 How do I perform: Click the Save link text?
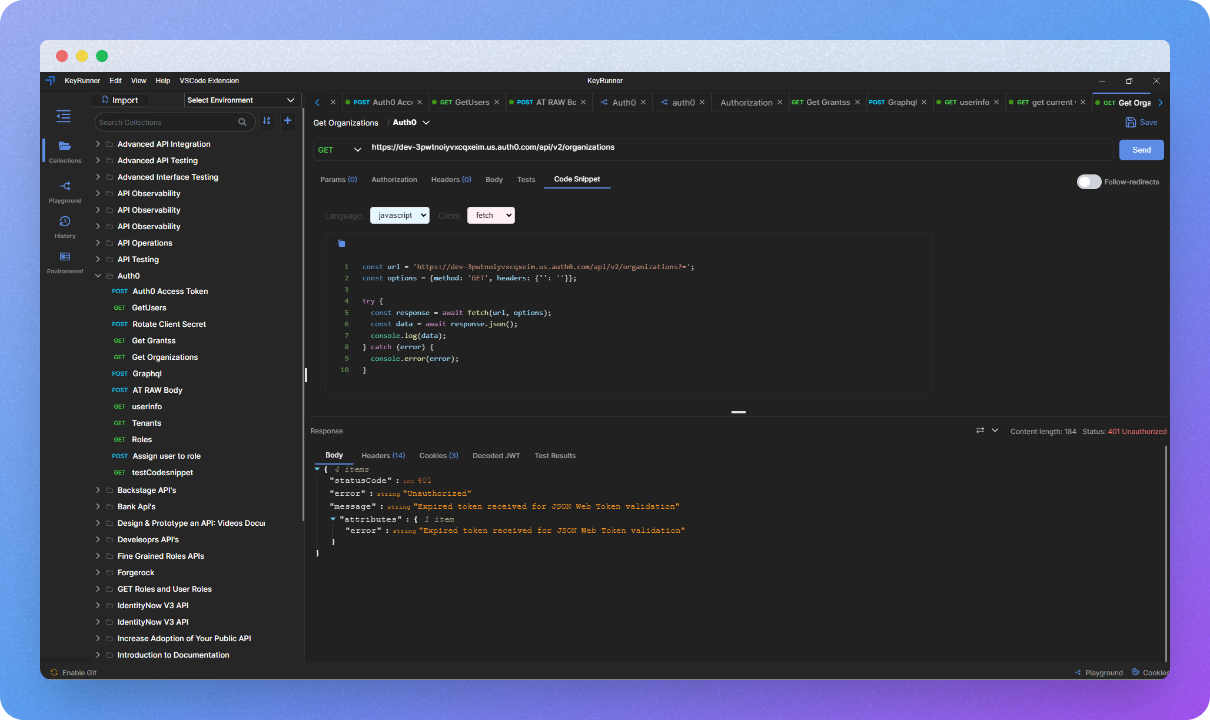(x=1149, y=122)
